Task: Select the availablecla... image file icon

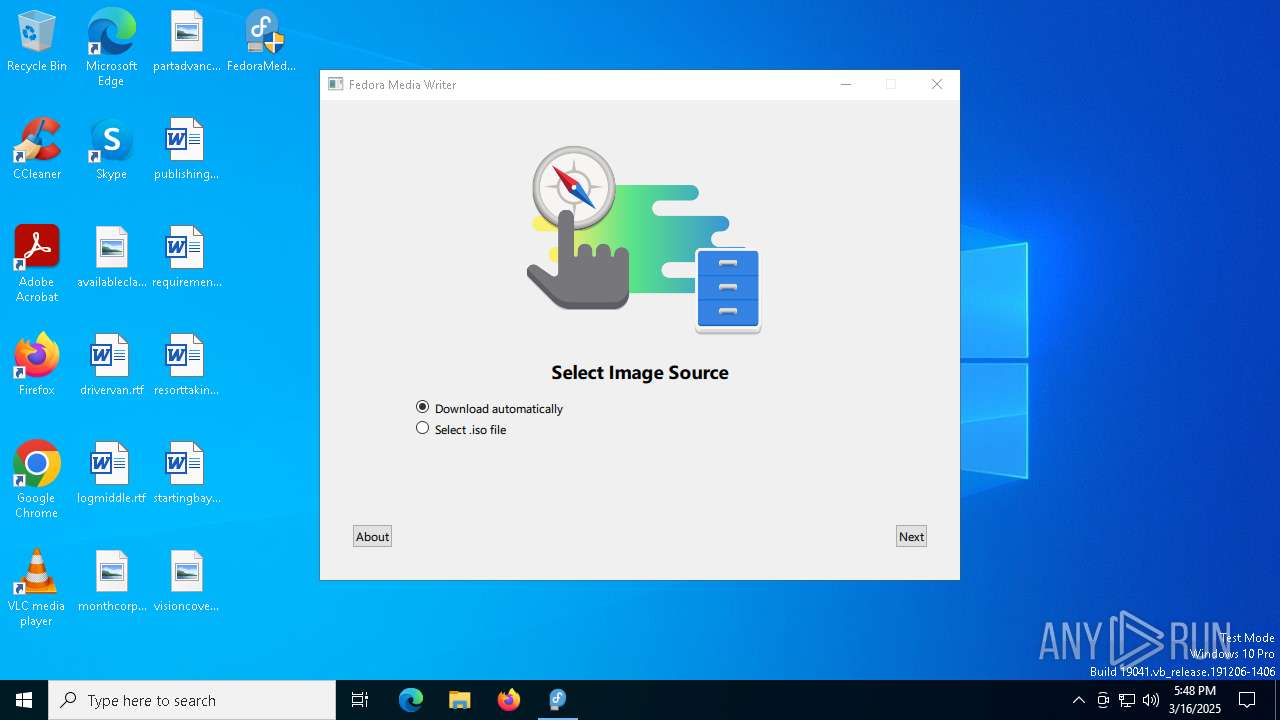Action: pyautogui.click(x=111, y=258)
